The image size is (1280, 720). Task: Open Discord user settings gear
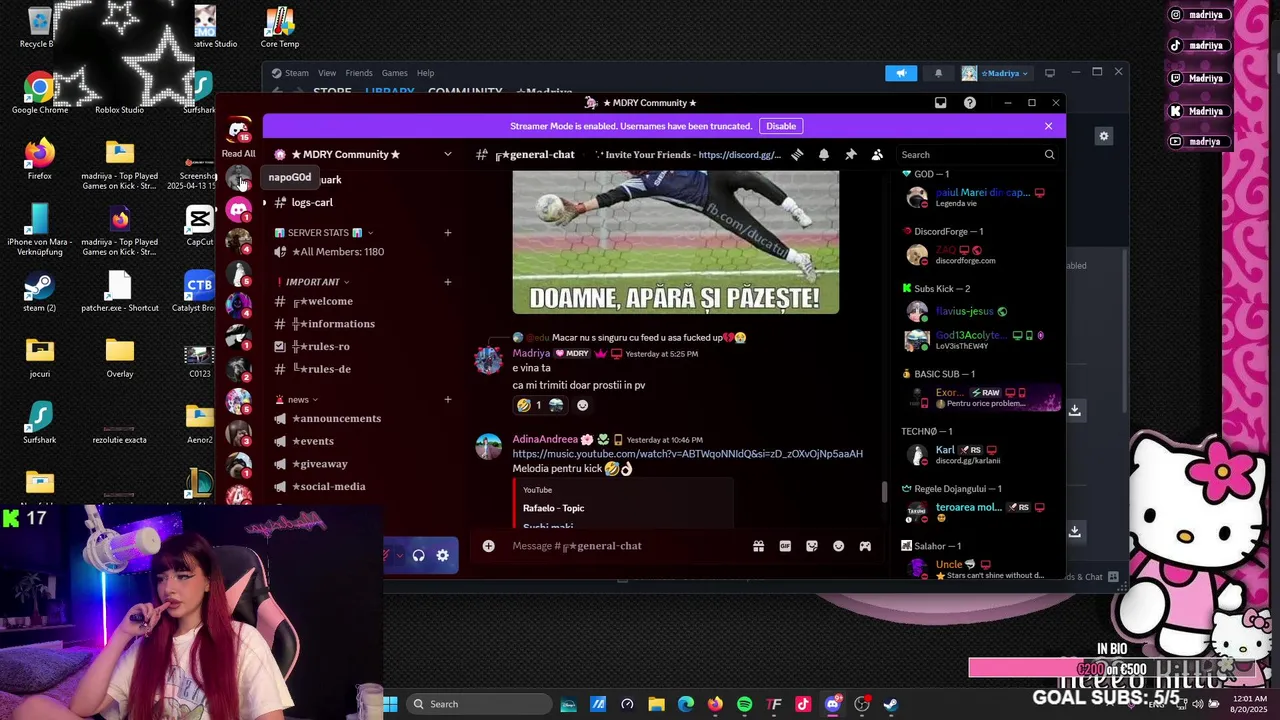443,555
